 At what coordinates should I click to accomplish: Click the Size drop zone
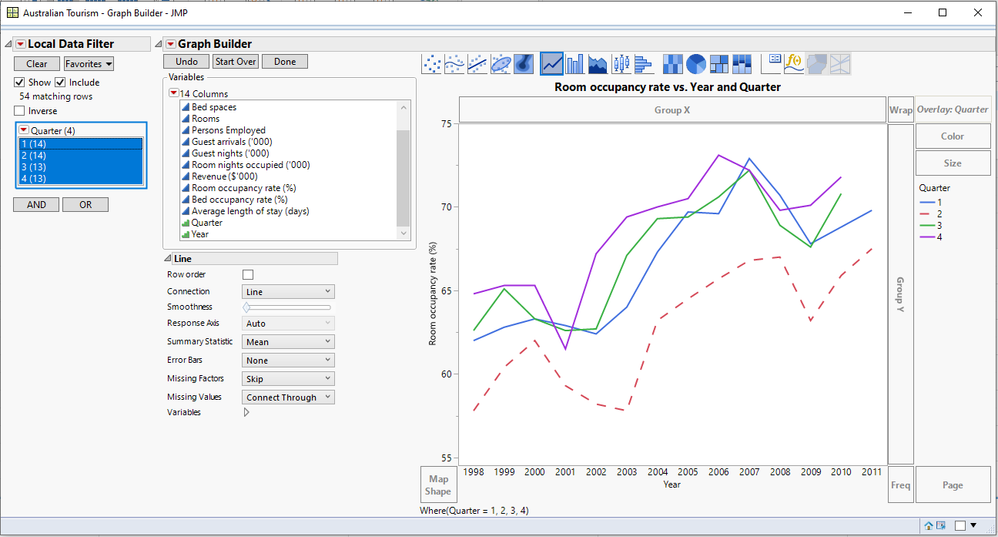(x=953, y=163)
